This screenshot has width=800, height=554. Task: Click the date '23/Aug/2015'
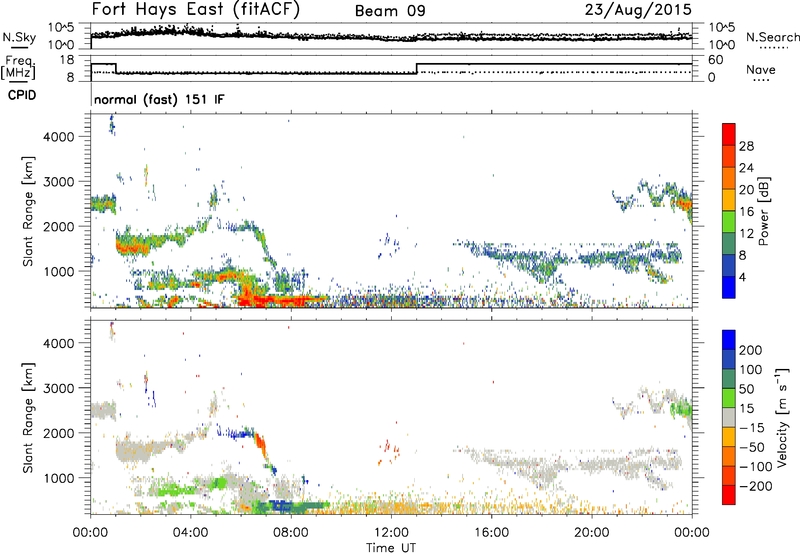(x=638, y=10)
